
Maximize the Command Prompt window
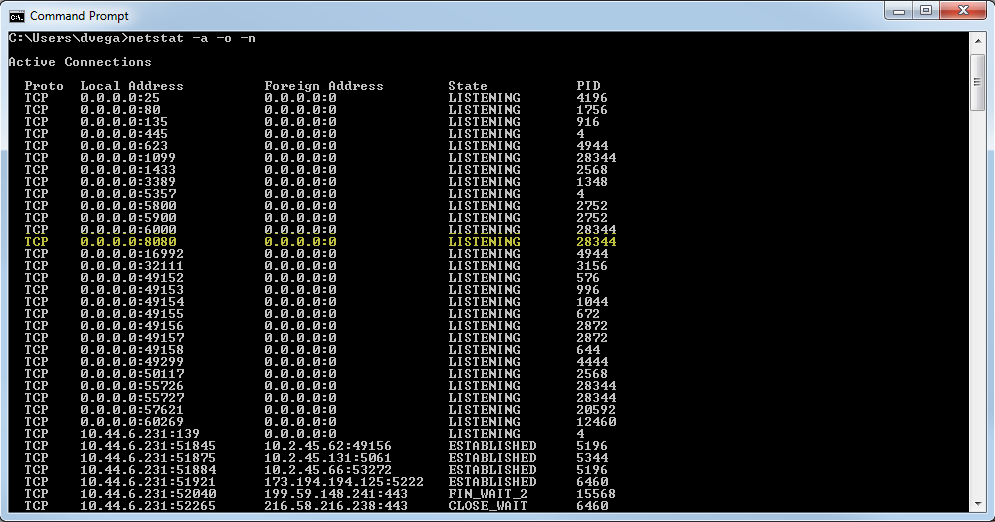[x=926, y=11]
